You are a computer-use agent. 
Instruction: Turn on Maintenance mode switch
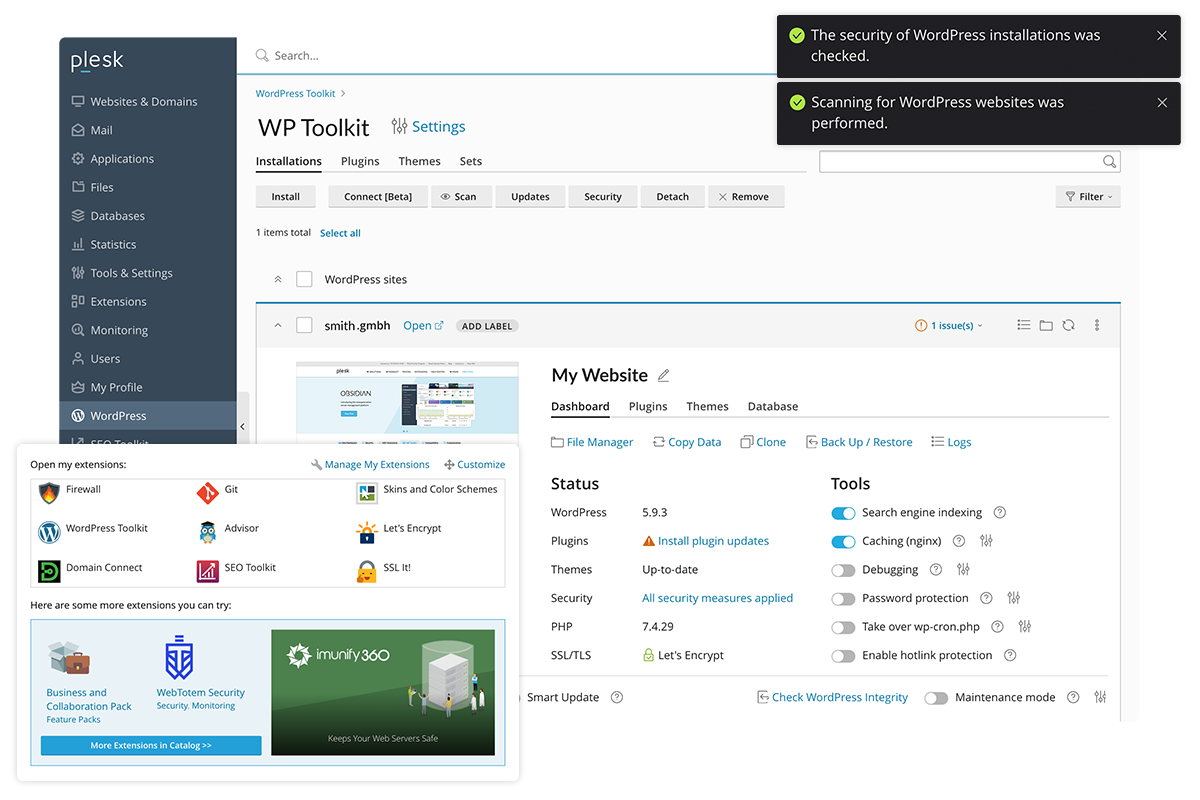tap(936, 698)
